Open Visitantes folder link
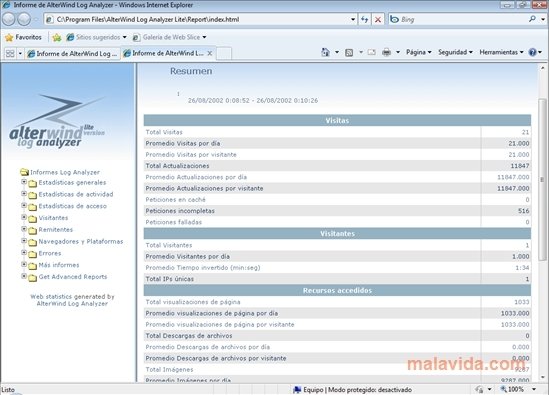Image resolution: width=549 pixels, height=395 pixels. tap(53, 218)
